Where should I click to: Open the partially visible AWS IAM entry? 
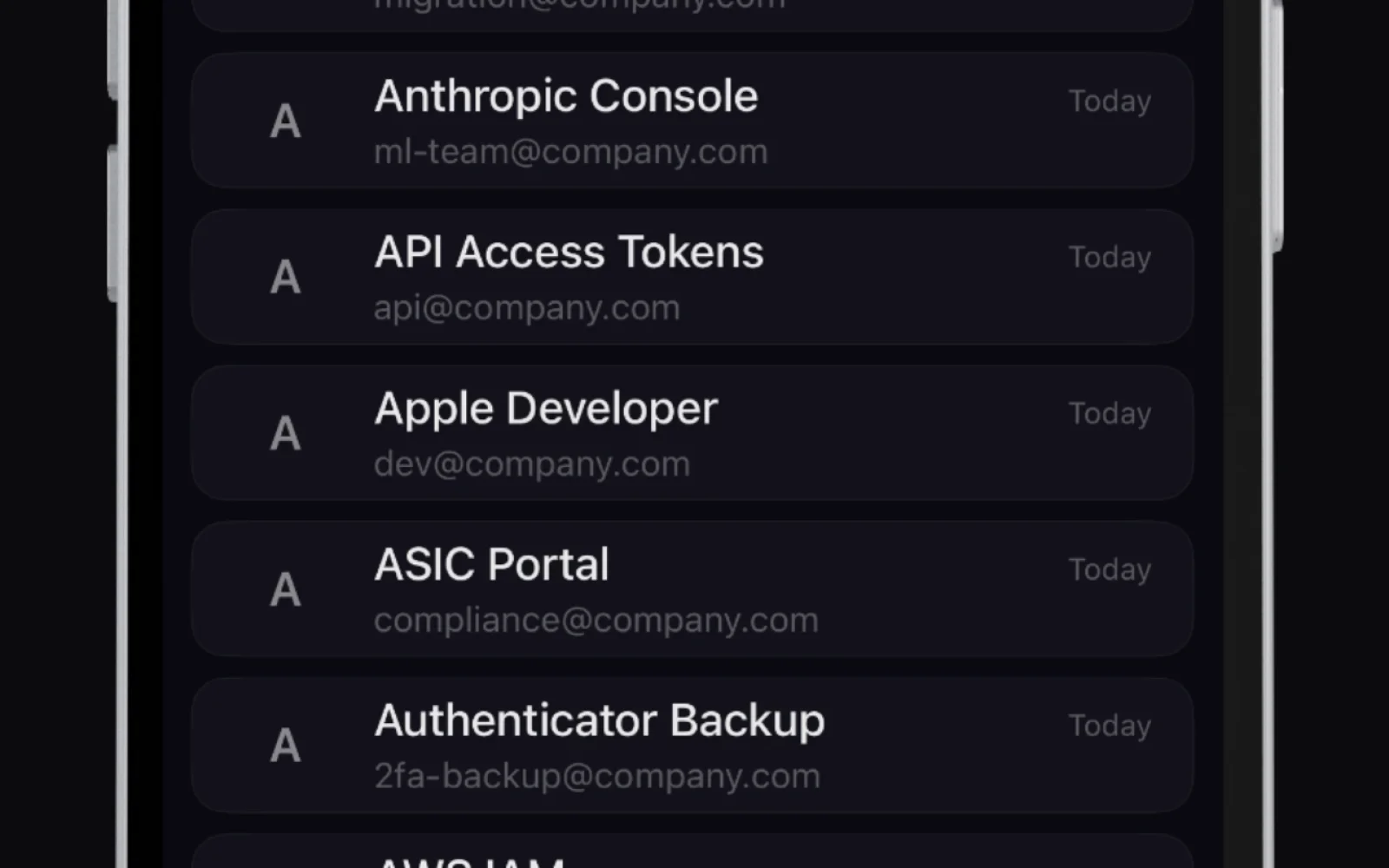(x=692, y=852)
